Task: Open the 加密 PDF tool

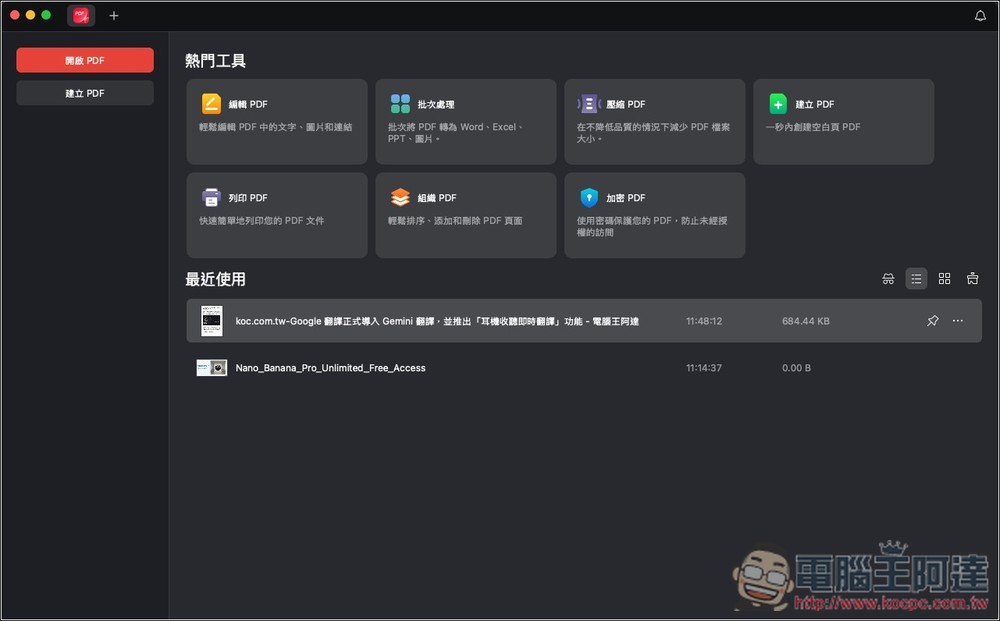Action: 654,214
